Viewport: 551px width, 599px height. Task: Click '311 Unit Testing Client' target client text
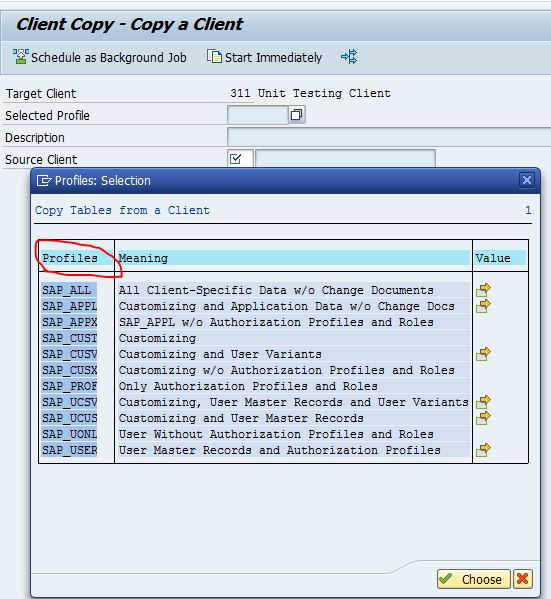(310, 93)
